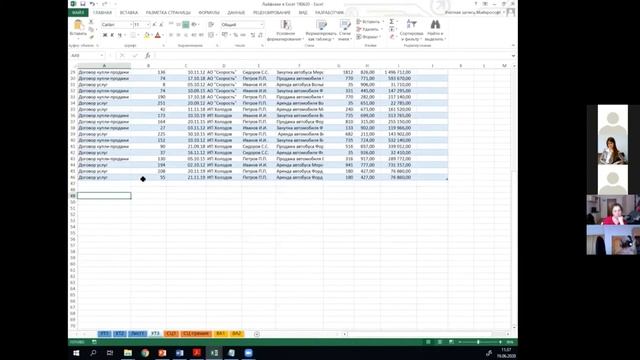The image size is (640, 360).
Task: Click the Merge and Center icon
Action: coord(211,36)
